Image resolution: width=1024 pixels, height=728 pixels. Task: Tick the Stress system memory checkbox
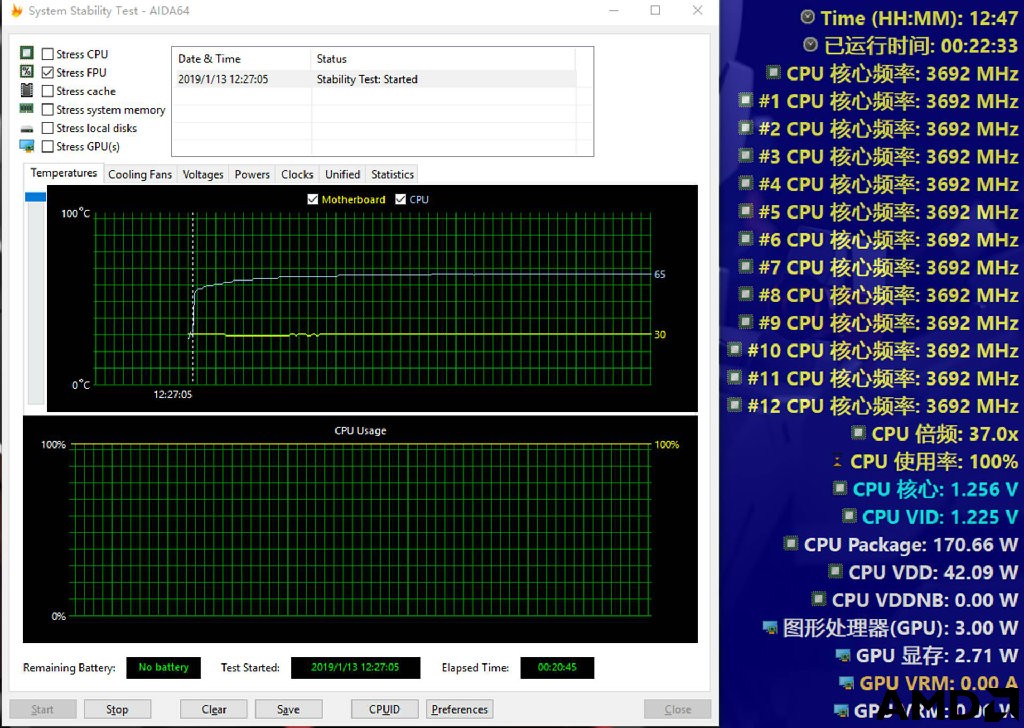48,109
